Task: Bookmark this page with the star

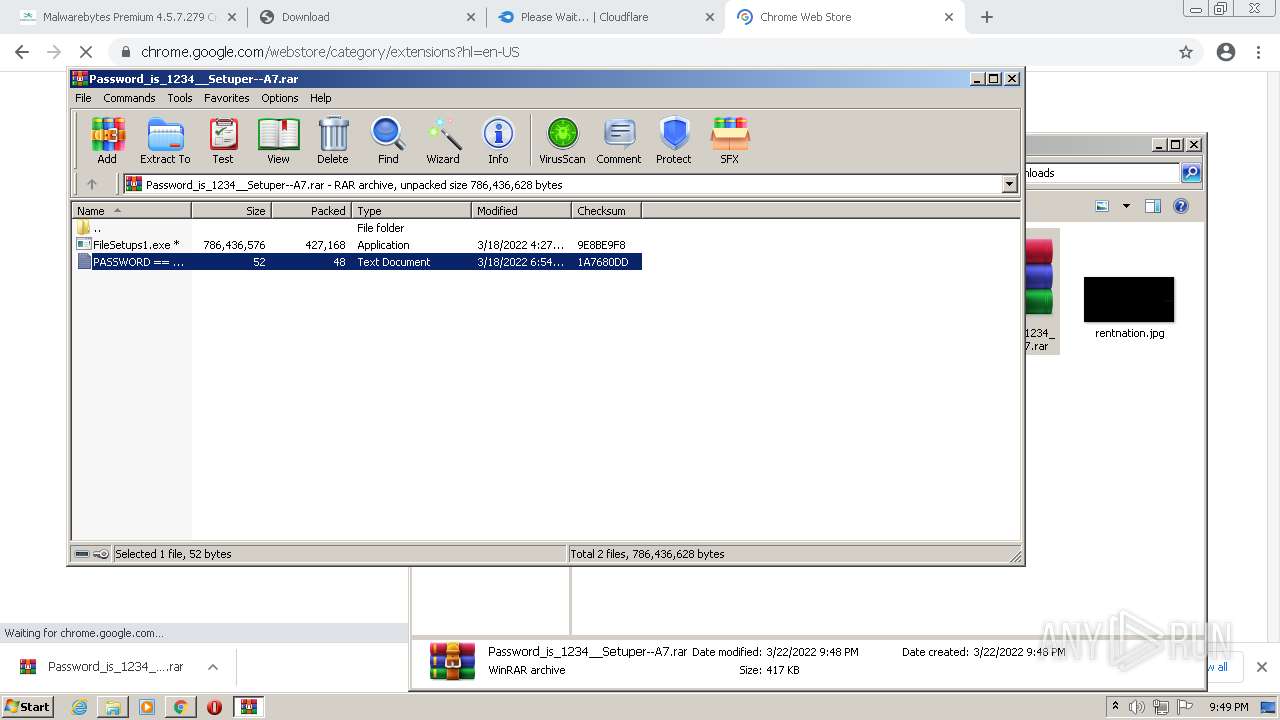Action: (1186, 52)
